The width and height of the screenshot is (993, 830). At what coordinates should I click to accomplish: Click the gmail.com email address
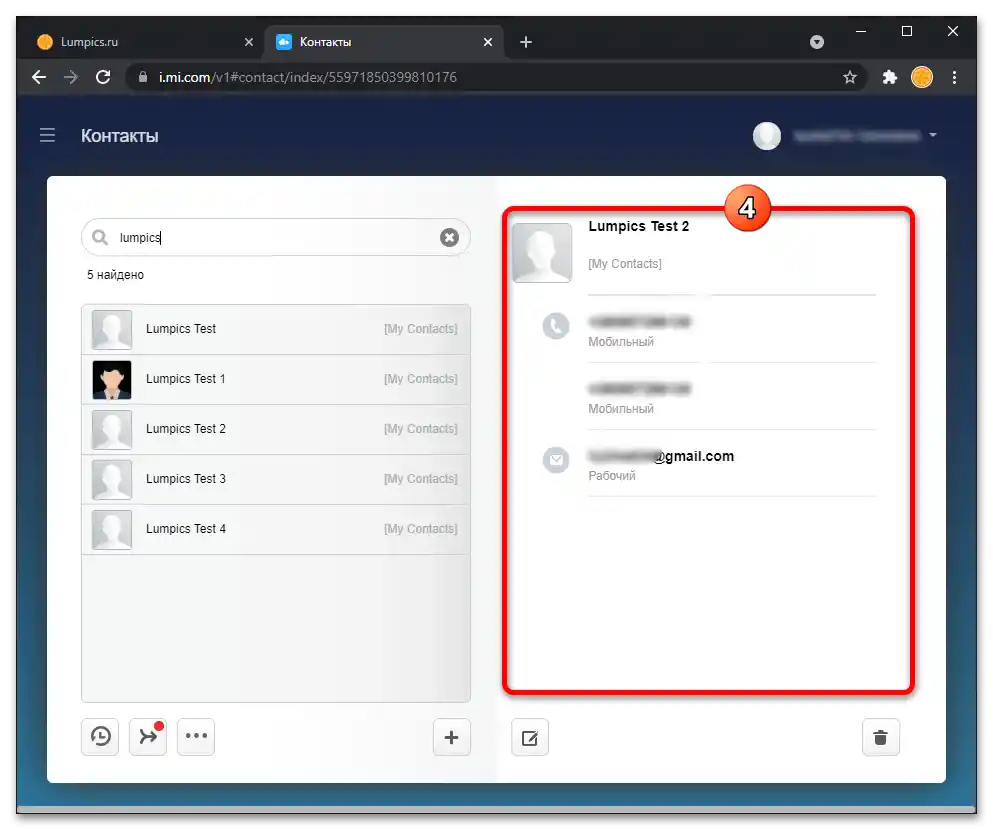tap(661, 456)
